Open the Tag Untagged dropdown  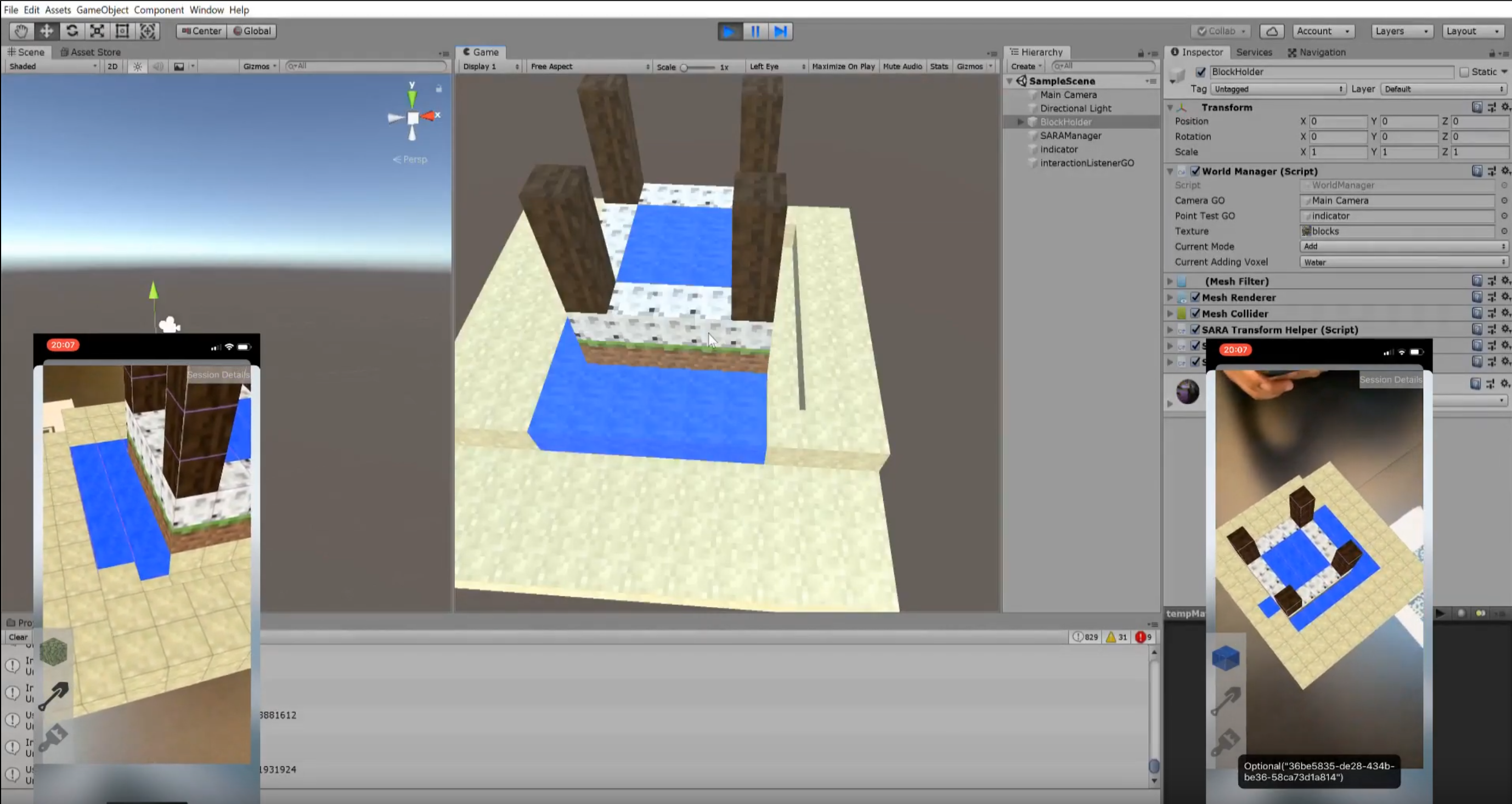[1278, 89]
